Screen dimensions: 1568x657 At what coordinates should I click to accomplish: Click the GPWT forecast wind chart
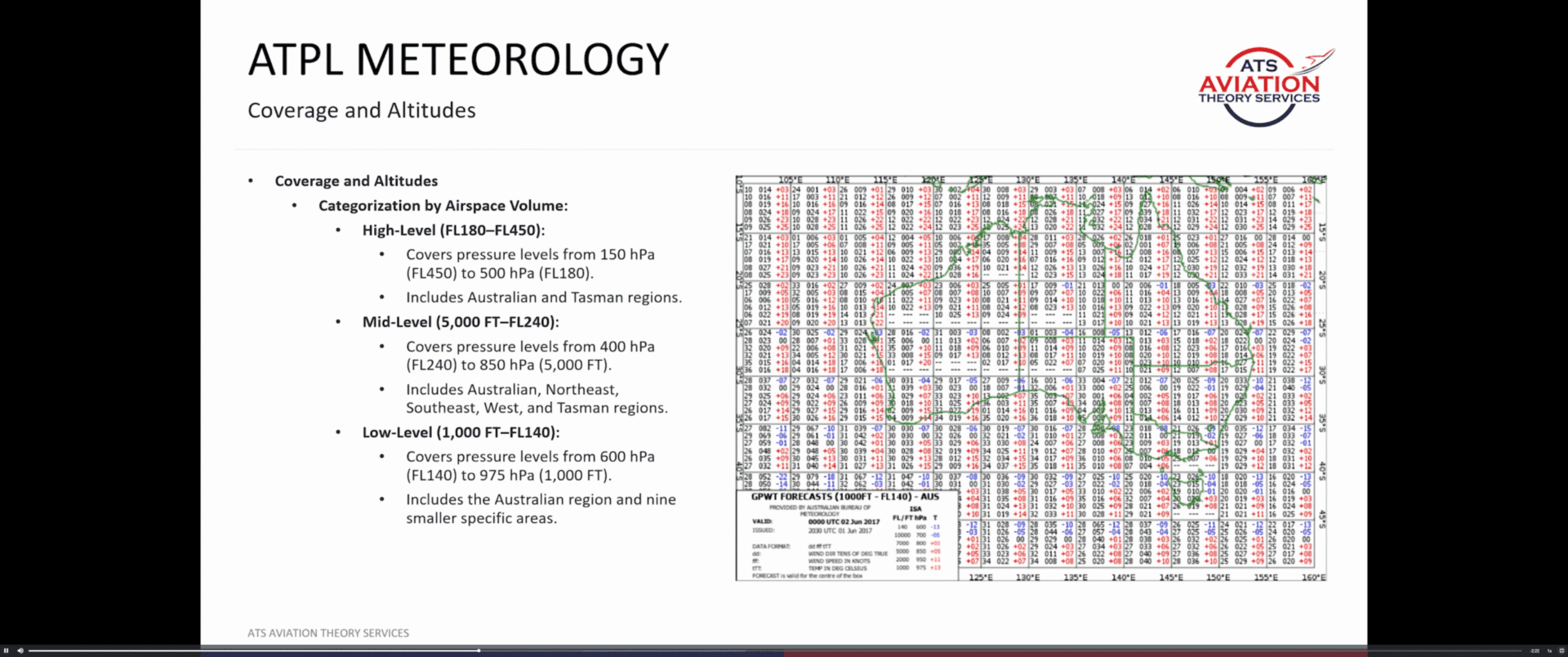point(1031,327)
